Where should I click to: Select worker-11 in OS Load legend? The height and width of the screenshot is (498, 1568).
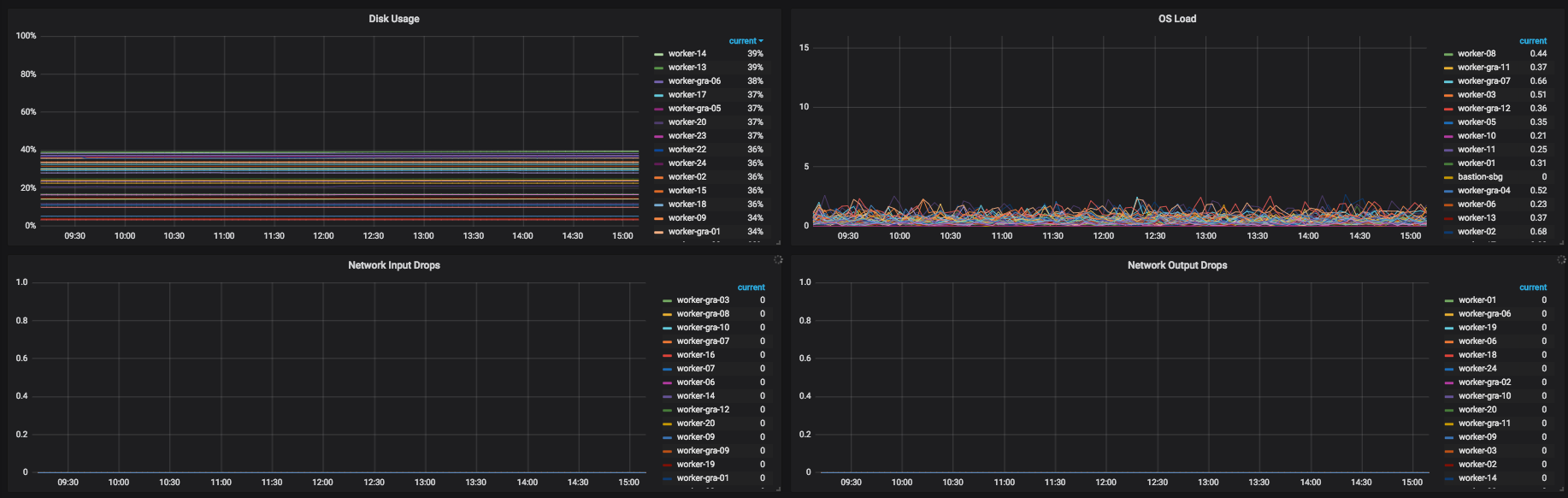click(1477, 150)
